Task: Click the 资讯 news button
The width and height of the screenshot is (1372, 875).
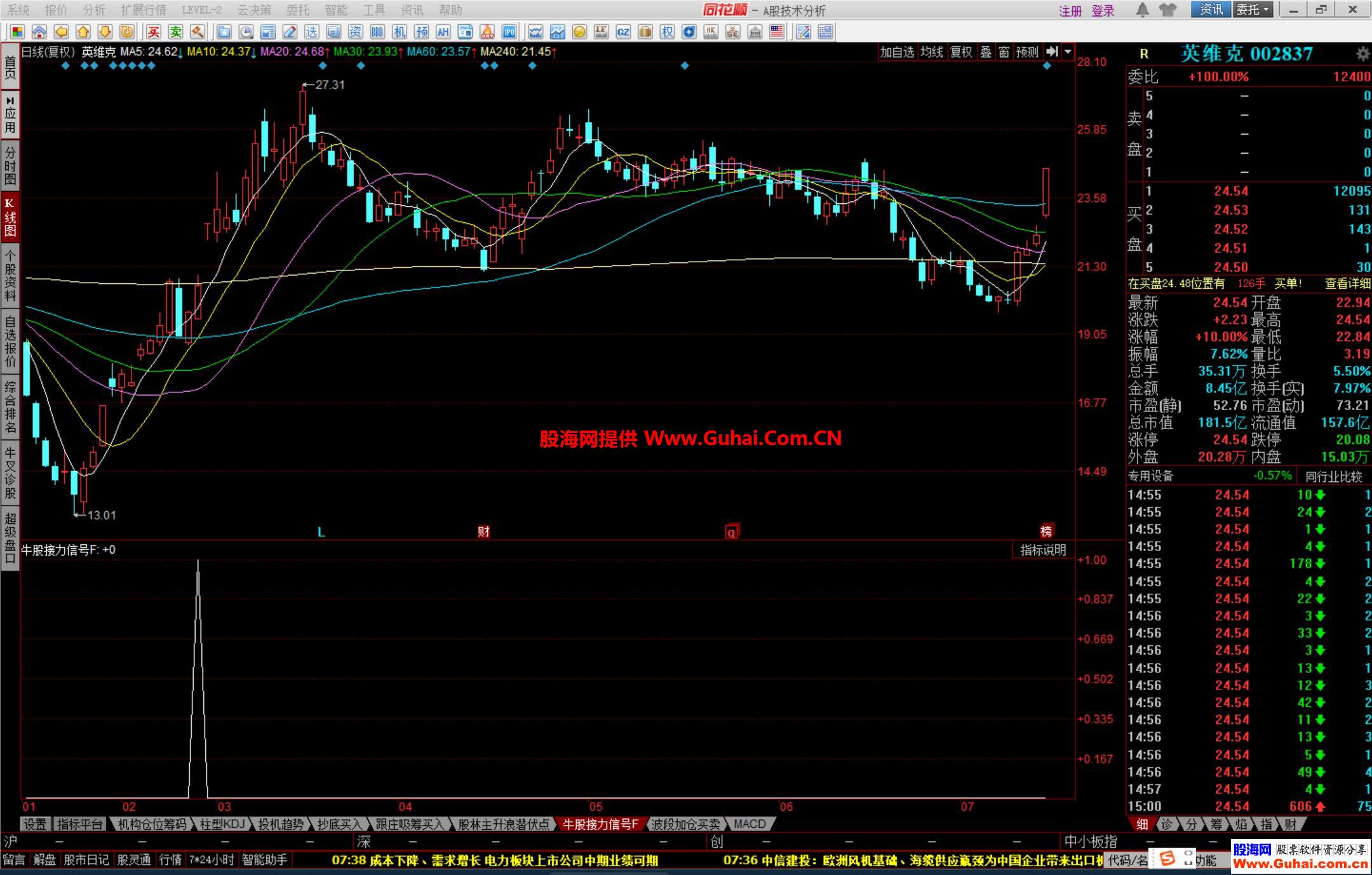Action: (1211, 10)
